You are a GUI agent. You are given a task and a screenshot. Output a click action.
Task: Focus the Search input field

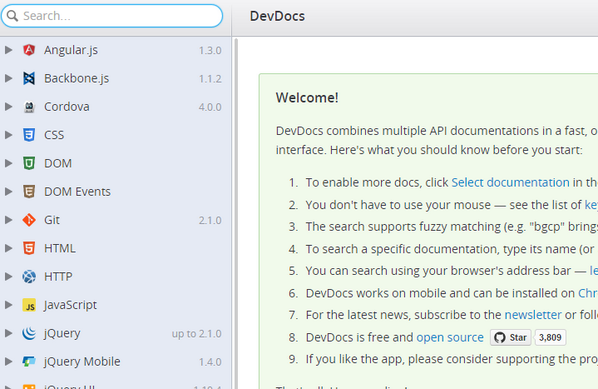(112, 16)
